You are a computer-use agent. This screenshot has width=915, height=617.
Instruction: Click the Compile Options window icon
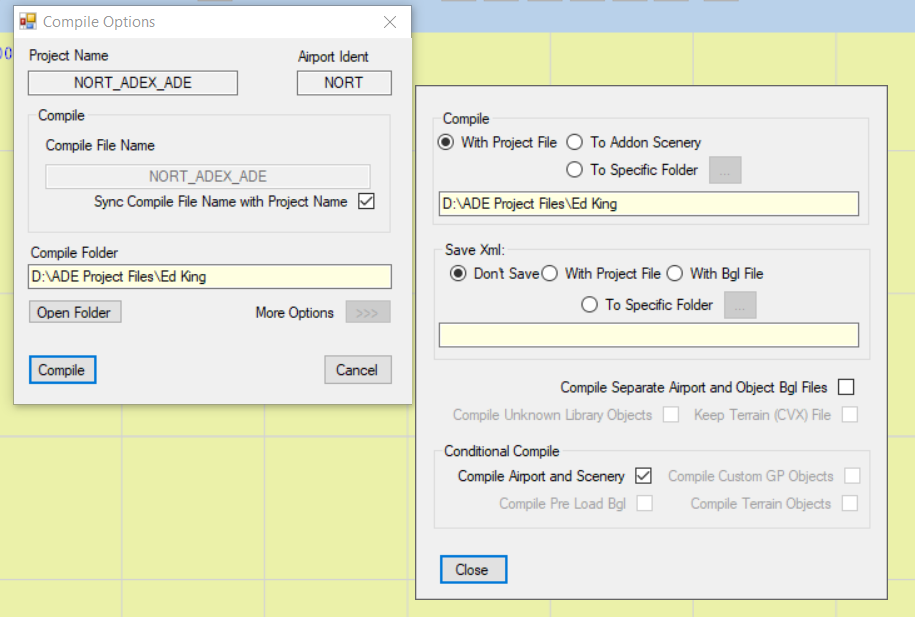pos(28,21)
